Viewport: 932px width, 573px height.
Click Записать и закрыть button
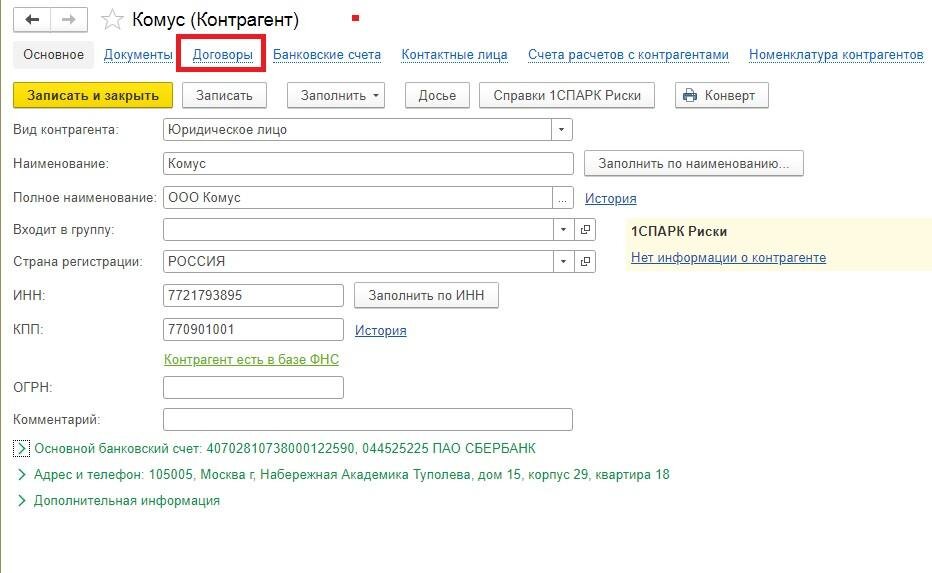[93, 95]
